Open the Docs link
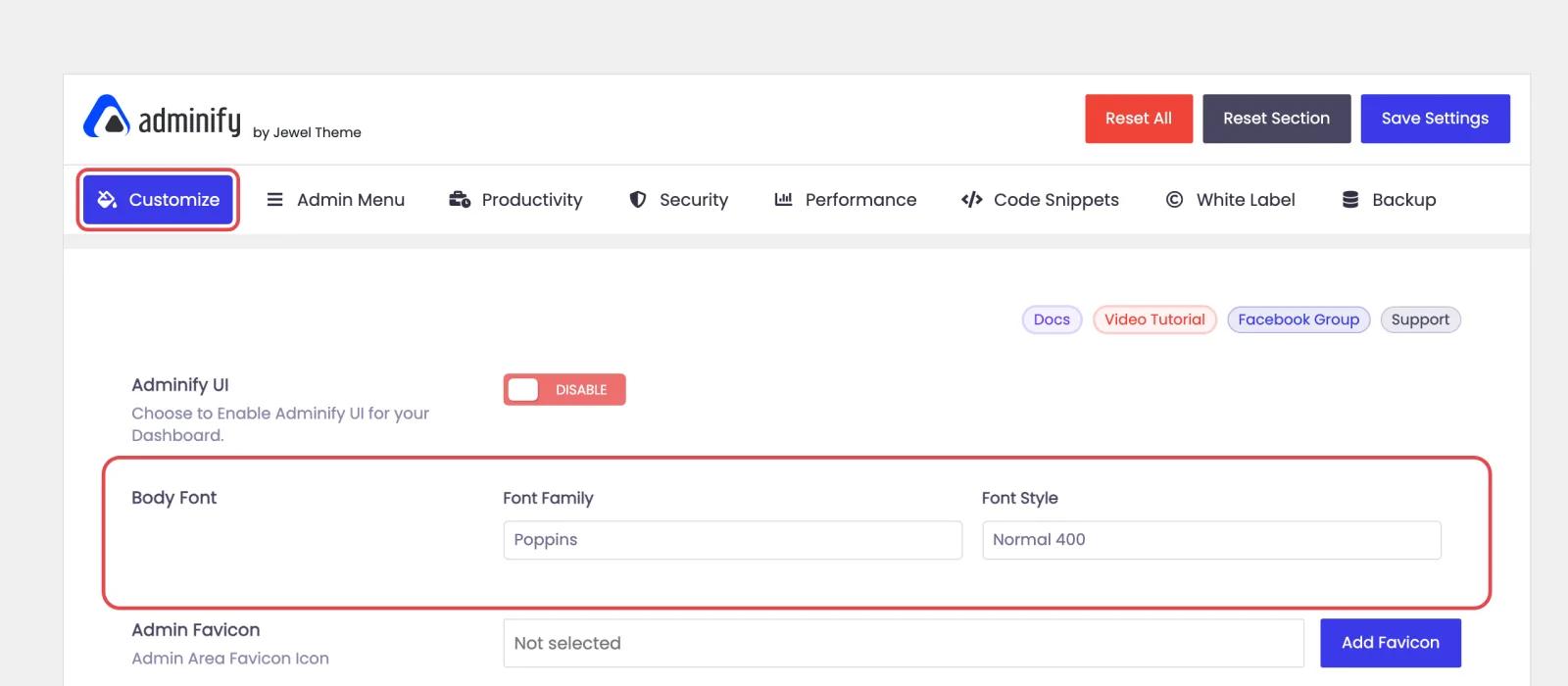Screen dimensions: 1568x686 [1052, 319]
